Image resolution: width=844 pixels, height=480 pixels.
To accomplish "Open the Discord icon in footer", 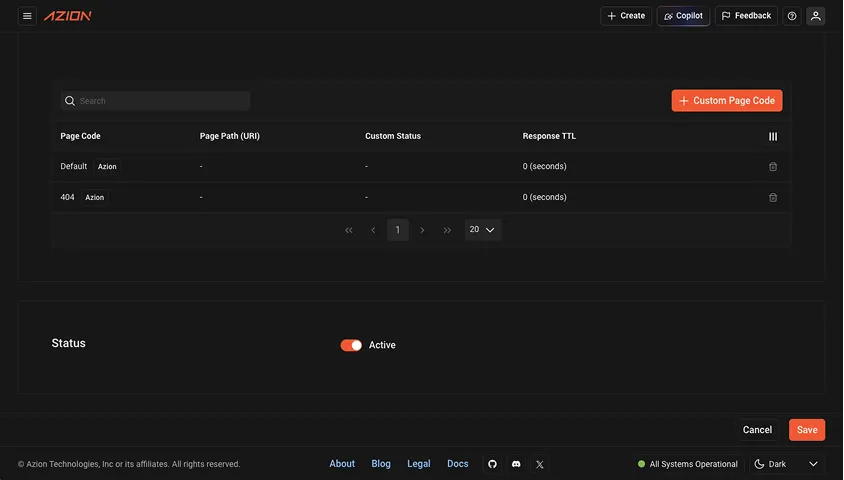I will click(516, 464).
